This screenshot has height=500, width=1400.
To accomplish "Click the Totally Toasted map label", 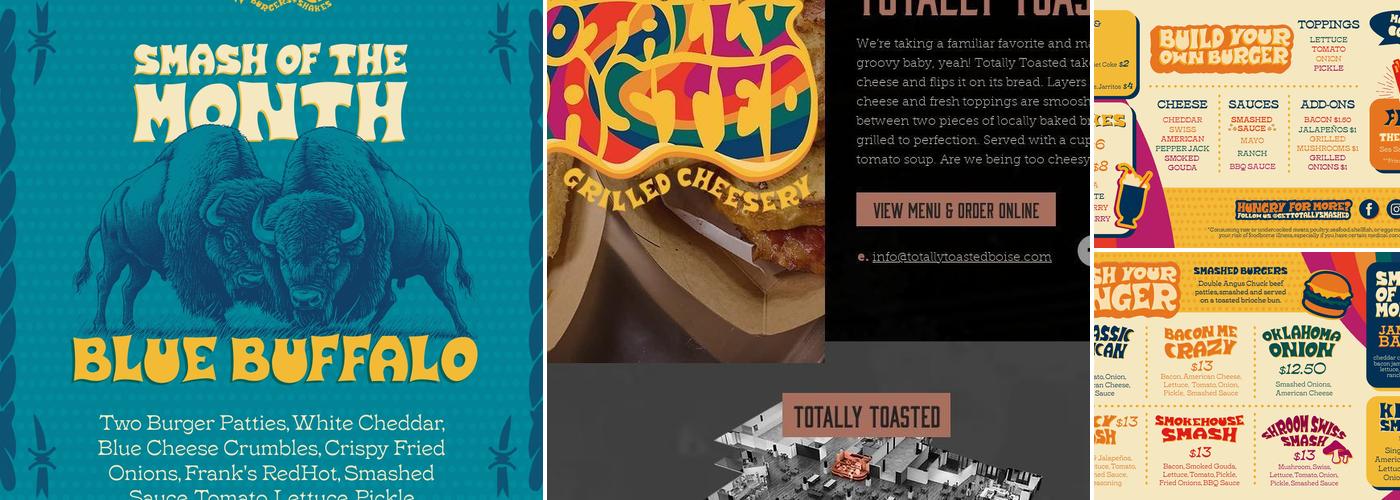I will [866, 415].
